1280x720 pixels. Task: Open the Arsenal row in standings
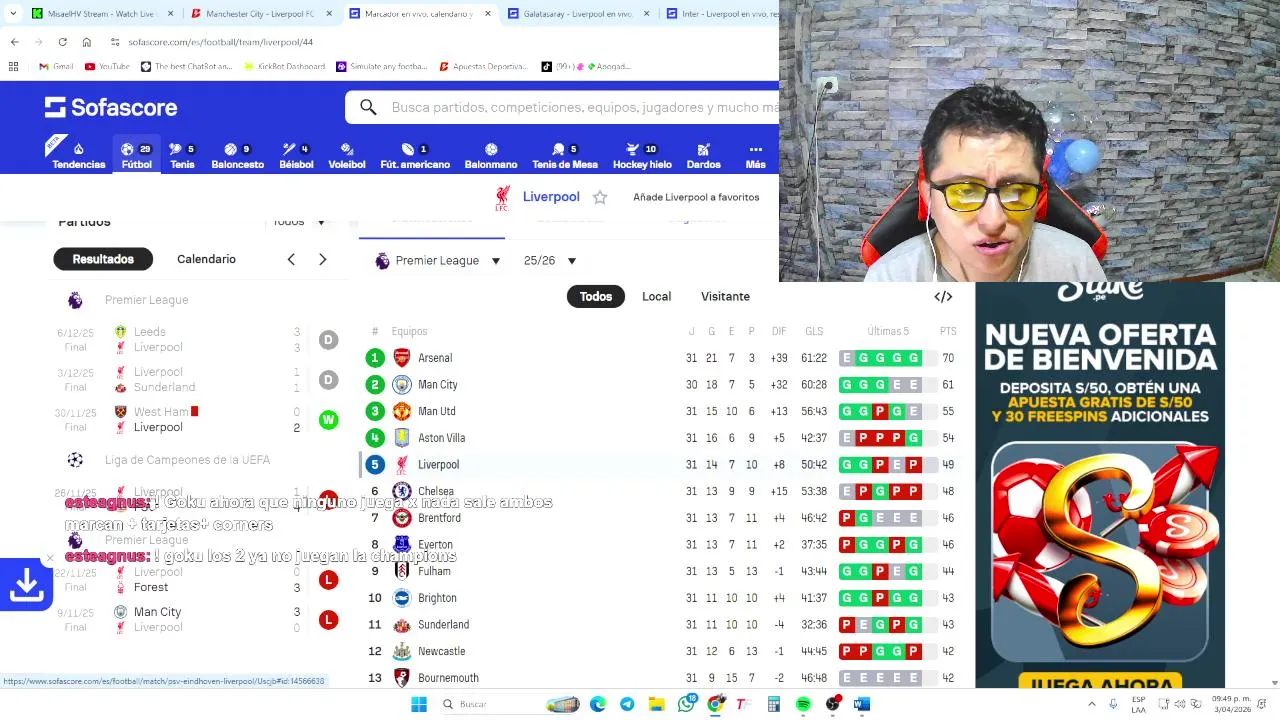click(x=660, y=358)
